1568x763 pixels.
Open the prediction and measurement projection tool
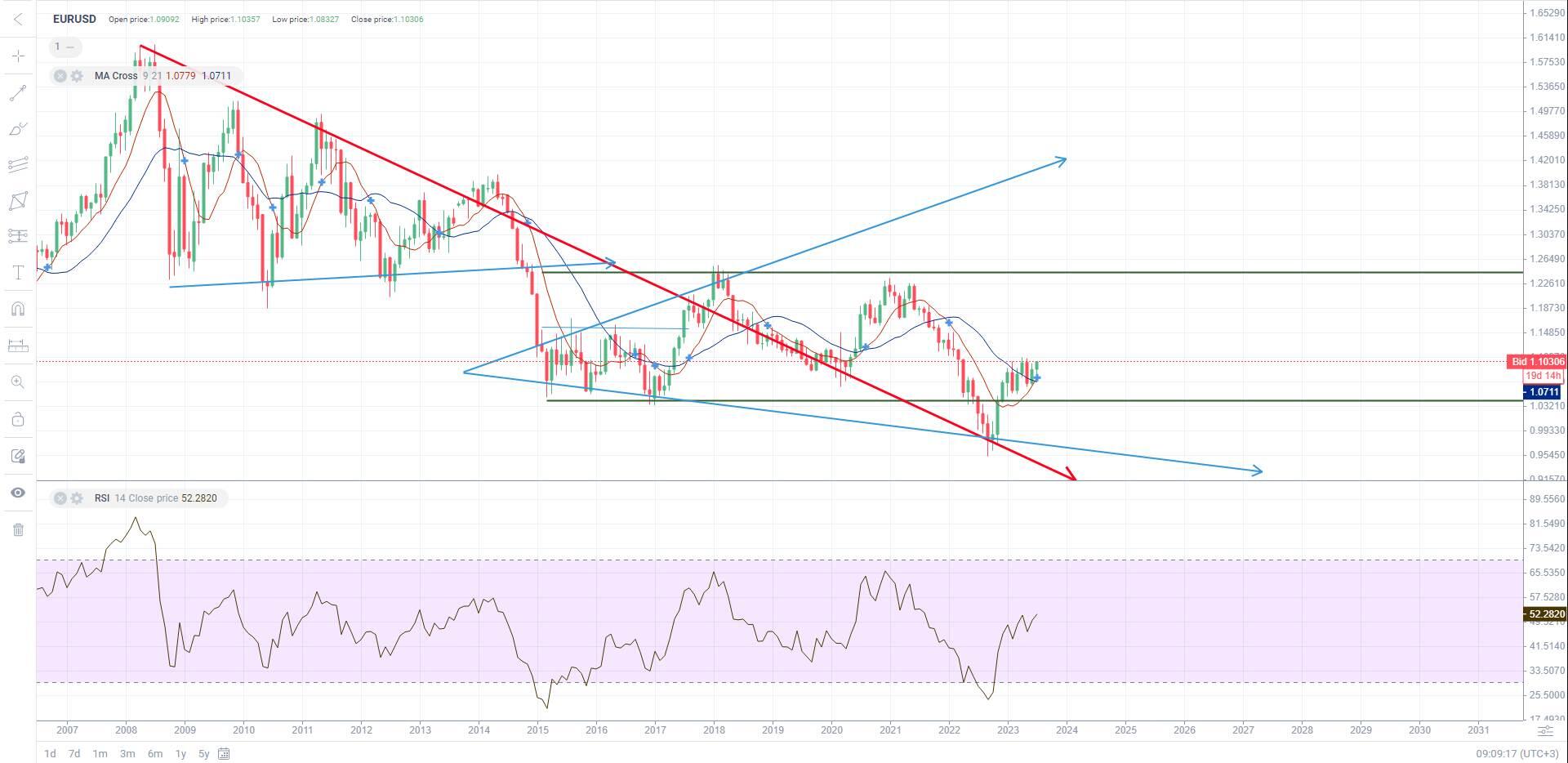[18, 236]
